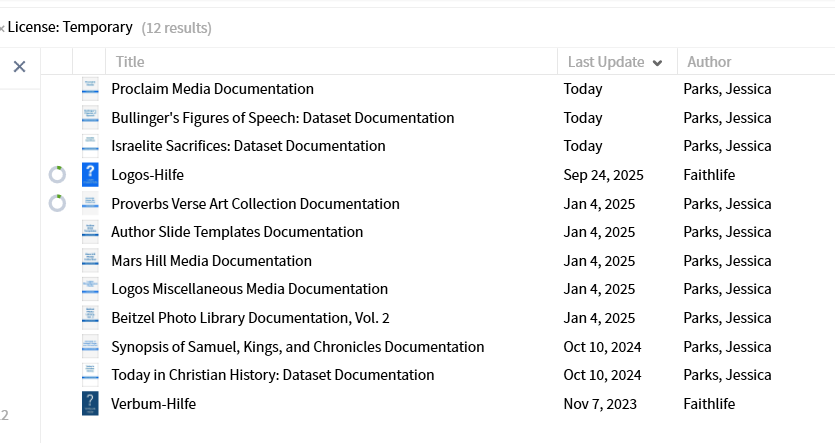
Task: Toggle sort arrow on Last Update column
Action: (x=657, y=63)
